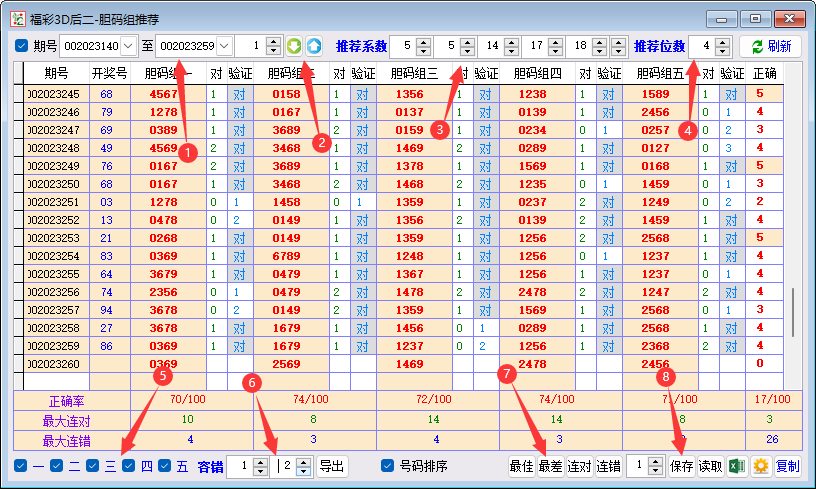Open settings with the gear icon

(x=761, y=466)
